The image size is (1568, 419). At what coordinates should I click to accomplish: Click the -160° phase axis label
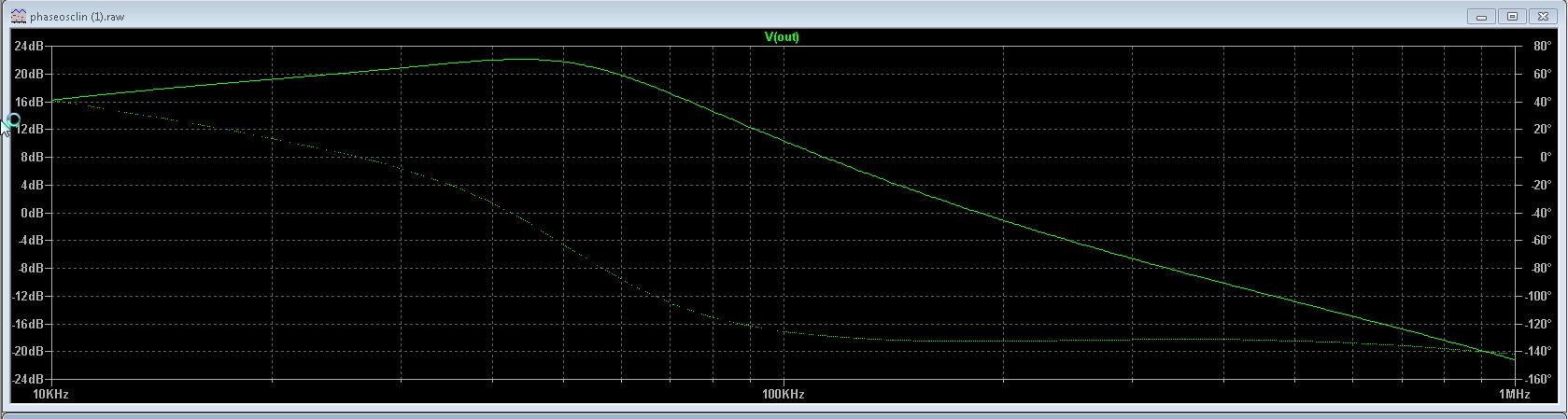[1539, 379]
